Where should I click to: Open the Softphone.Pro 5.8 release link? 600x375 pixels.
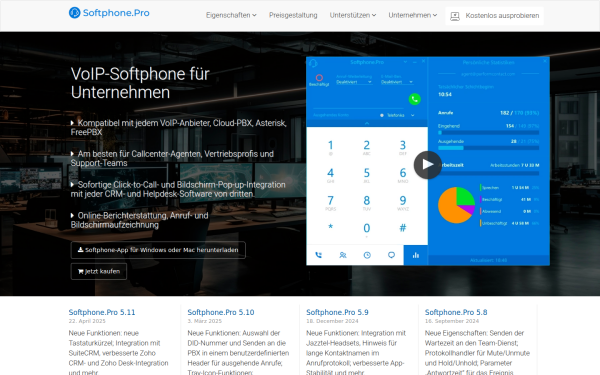456,312
